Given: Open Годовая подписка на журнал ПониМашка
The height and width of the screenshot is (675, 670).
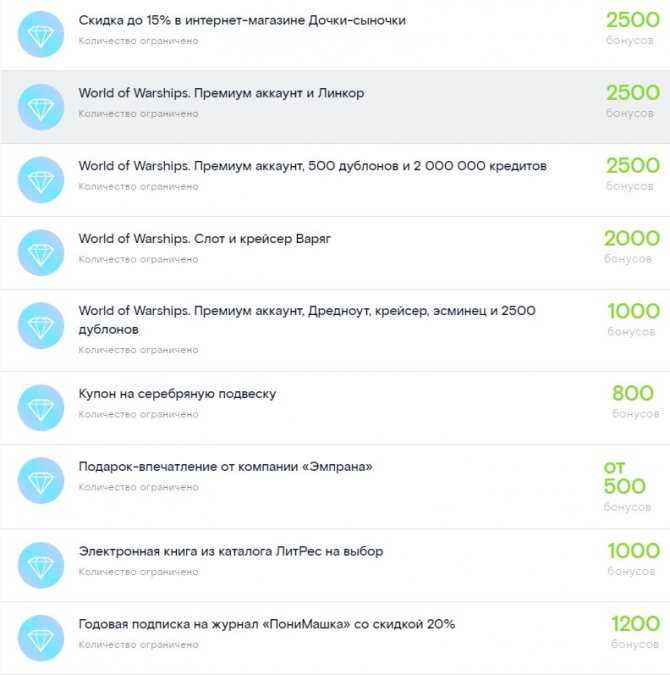Looking at the screenshot, I should click(267, 624).
